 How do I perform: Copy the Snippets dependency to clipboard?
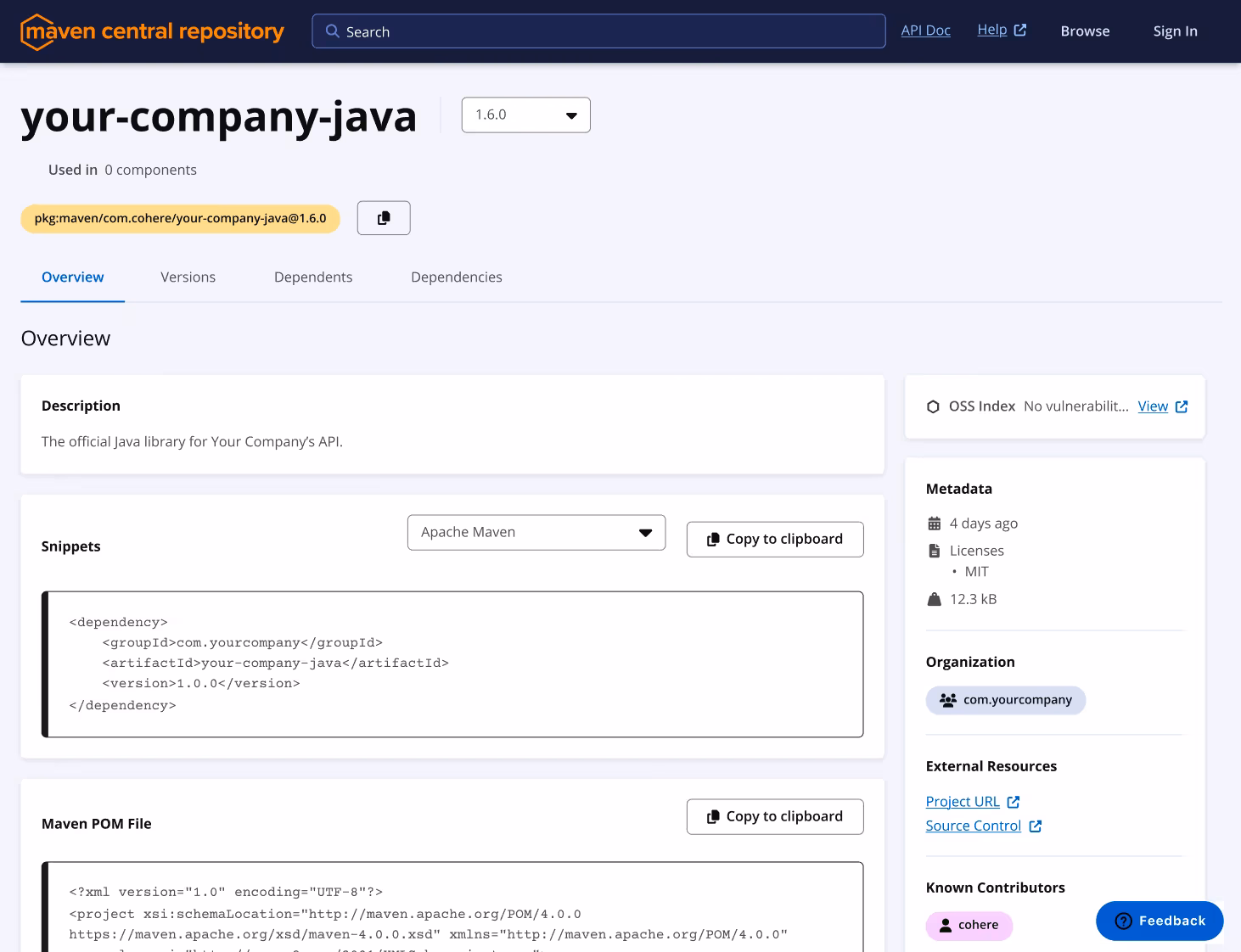(774, 540)
